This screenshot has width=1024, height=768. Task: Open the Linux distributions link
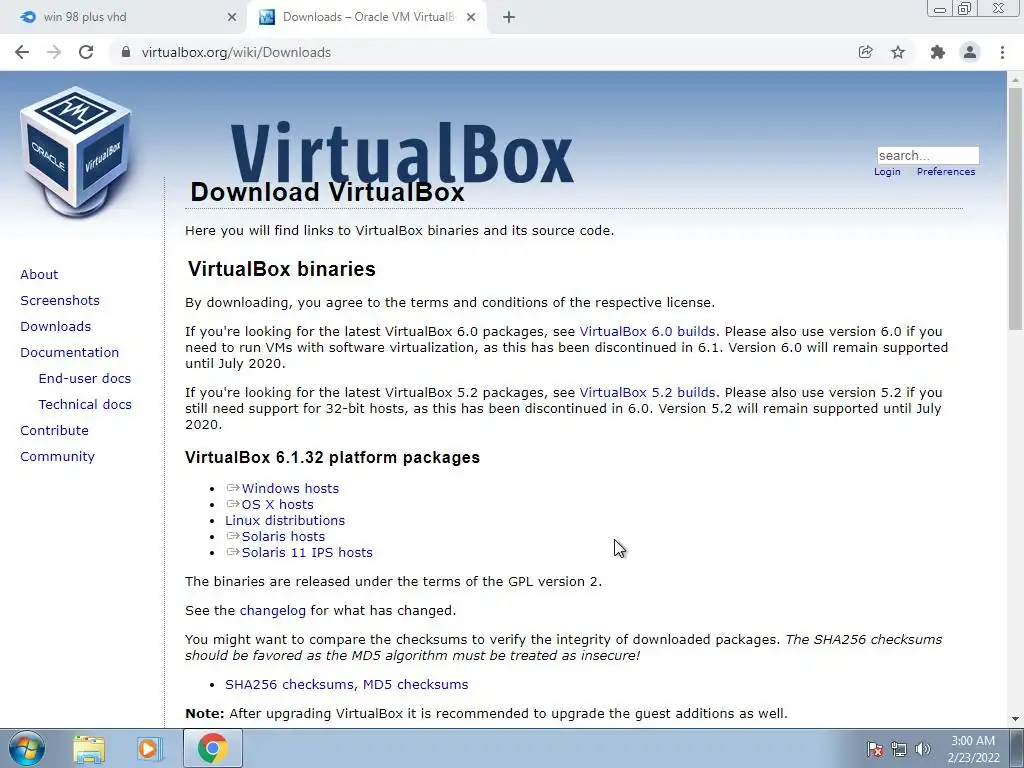point(285,520)
